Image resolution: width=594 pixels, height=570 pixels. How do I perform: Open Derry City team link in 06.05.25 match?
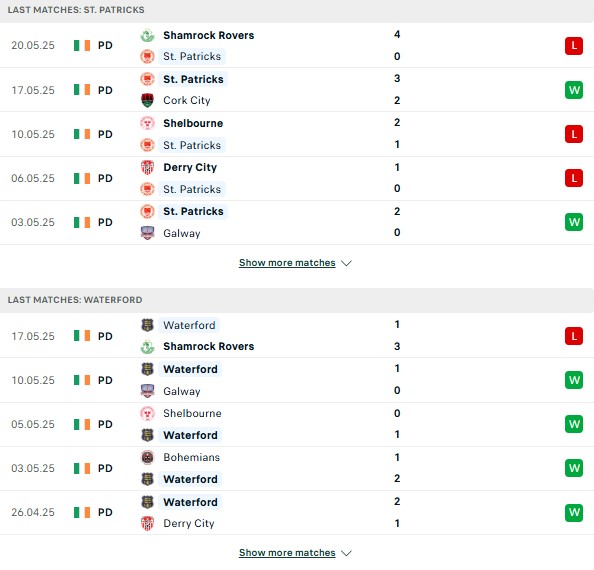click(x=190, y=167)
